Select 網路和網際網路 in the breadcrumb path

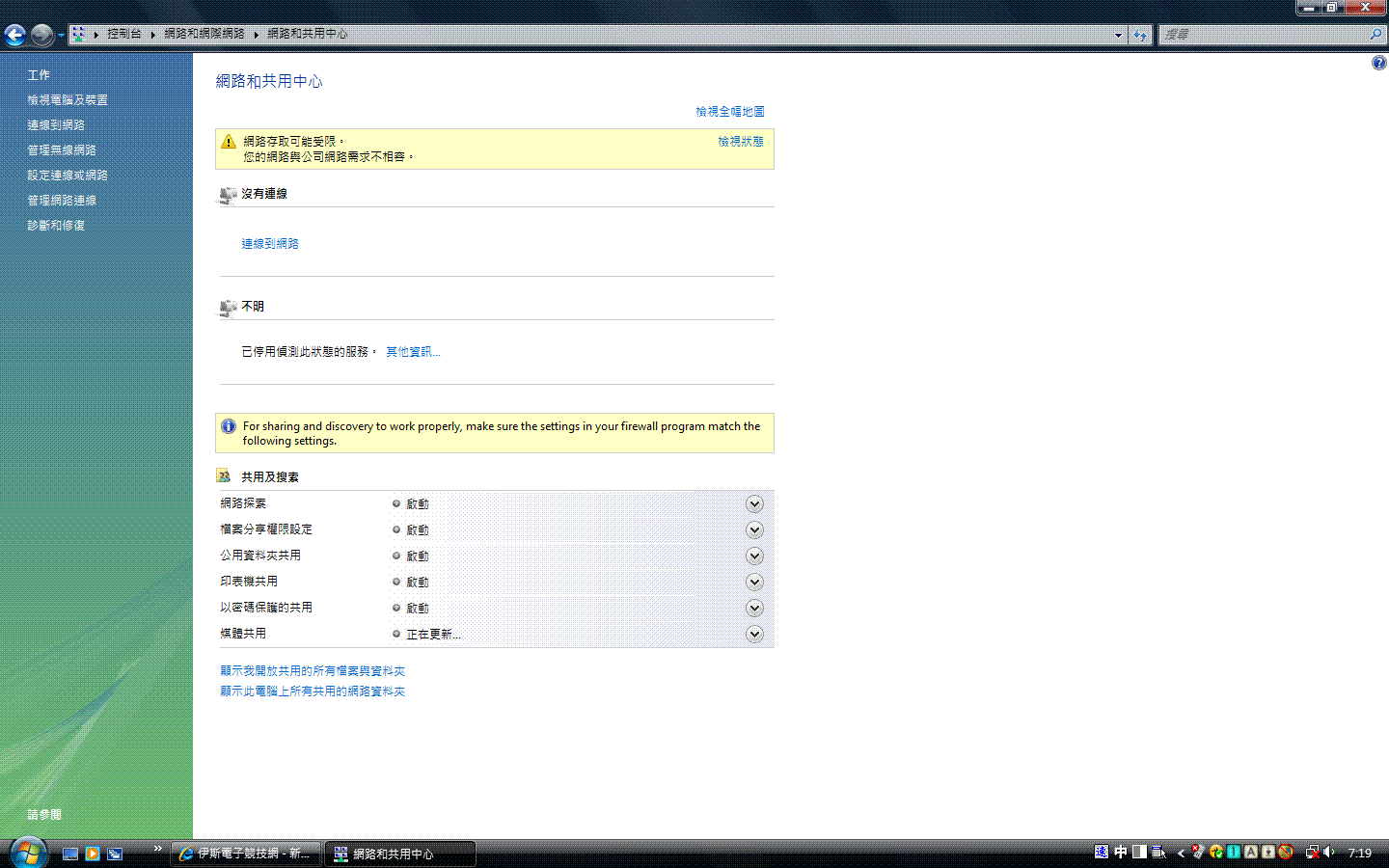204,34
